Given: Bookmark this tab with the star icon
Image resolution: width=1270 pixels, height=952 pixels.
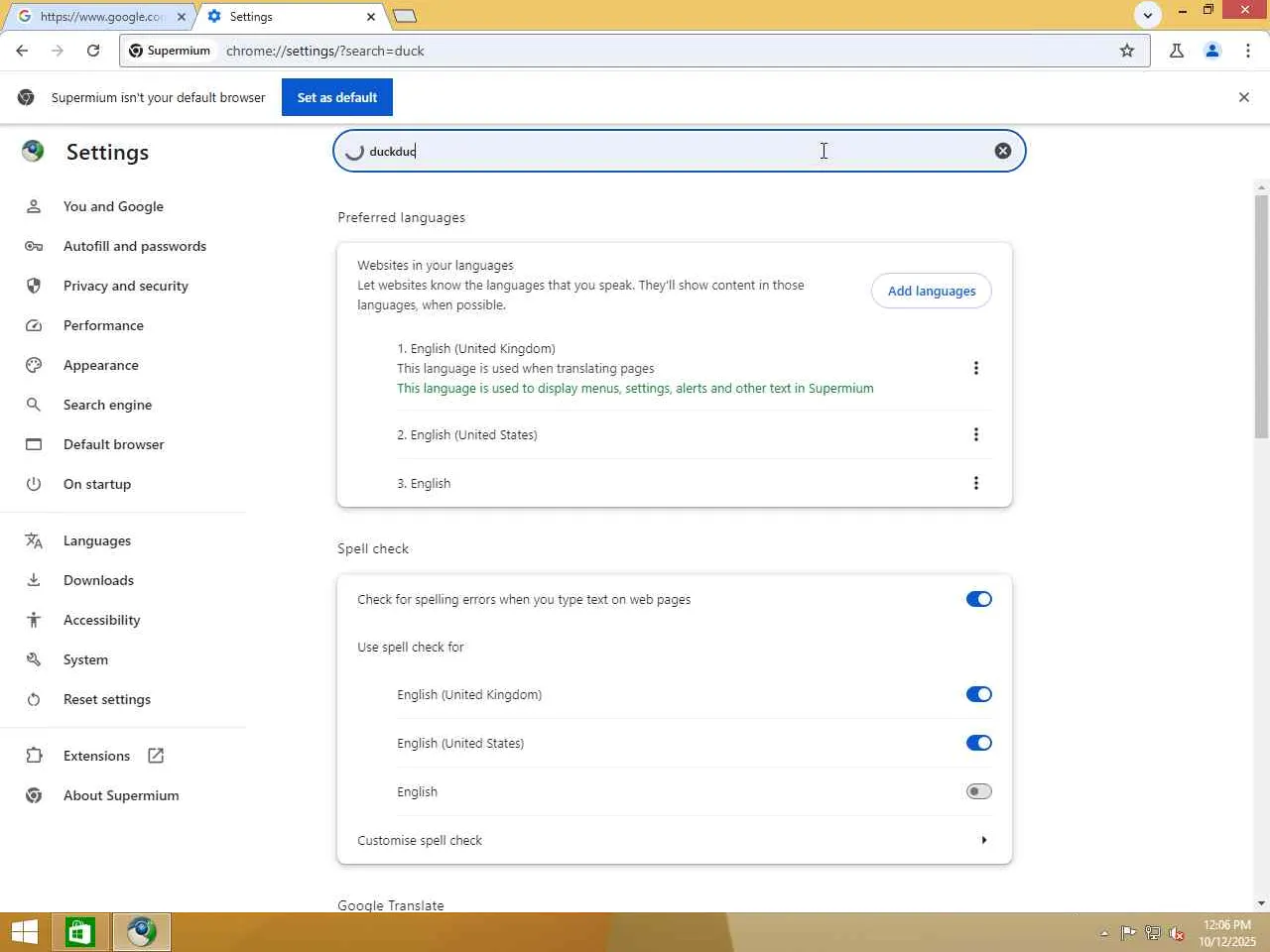Looking at the screenshot, I should click(x=1127, y=51).
